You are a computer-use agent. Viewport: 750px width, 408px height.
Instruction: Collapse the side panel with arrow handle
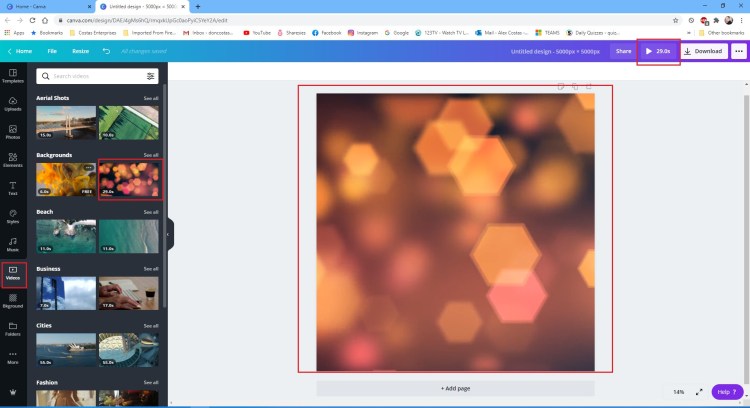coord(168,234)
